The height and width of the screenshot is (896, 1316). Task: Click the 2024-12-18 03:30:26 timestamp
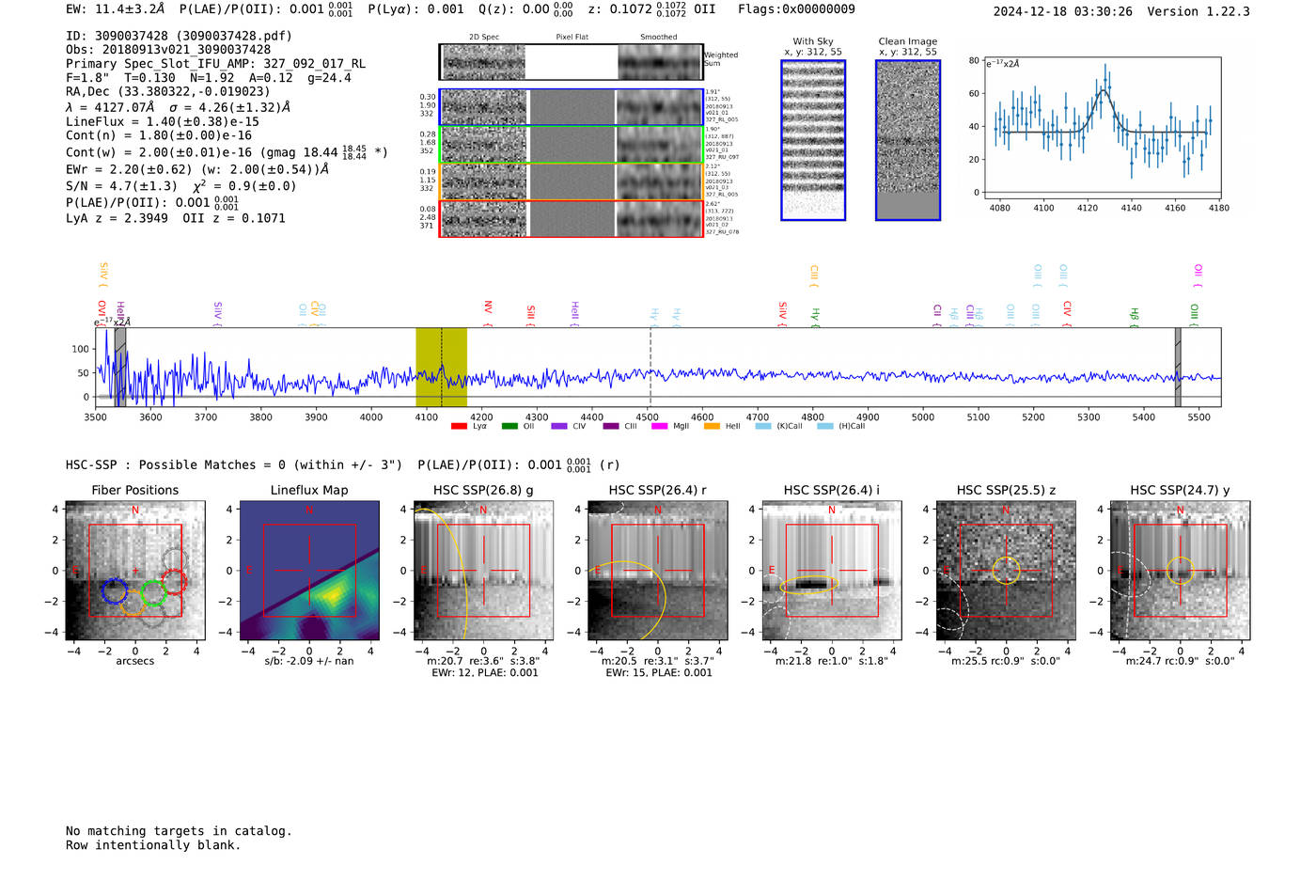1063,12
